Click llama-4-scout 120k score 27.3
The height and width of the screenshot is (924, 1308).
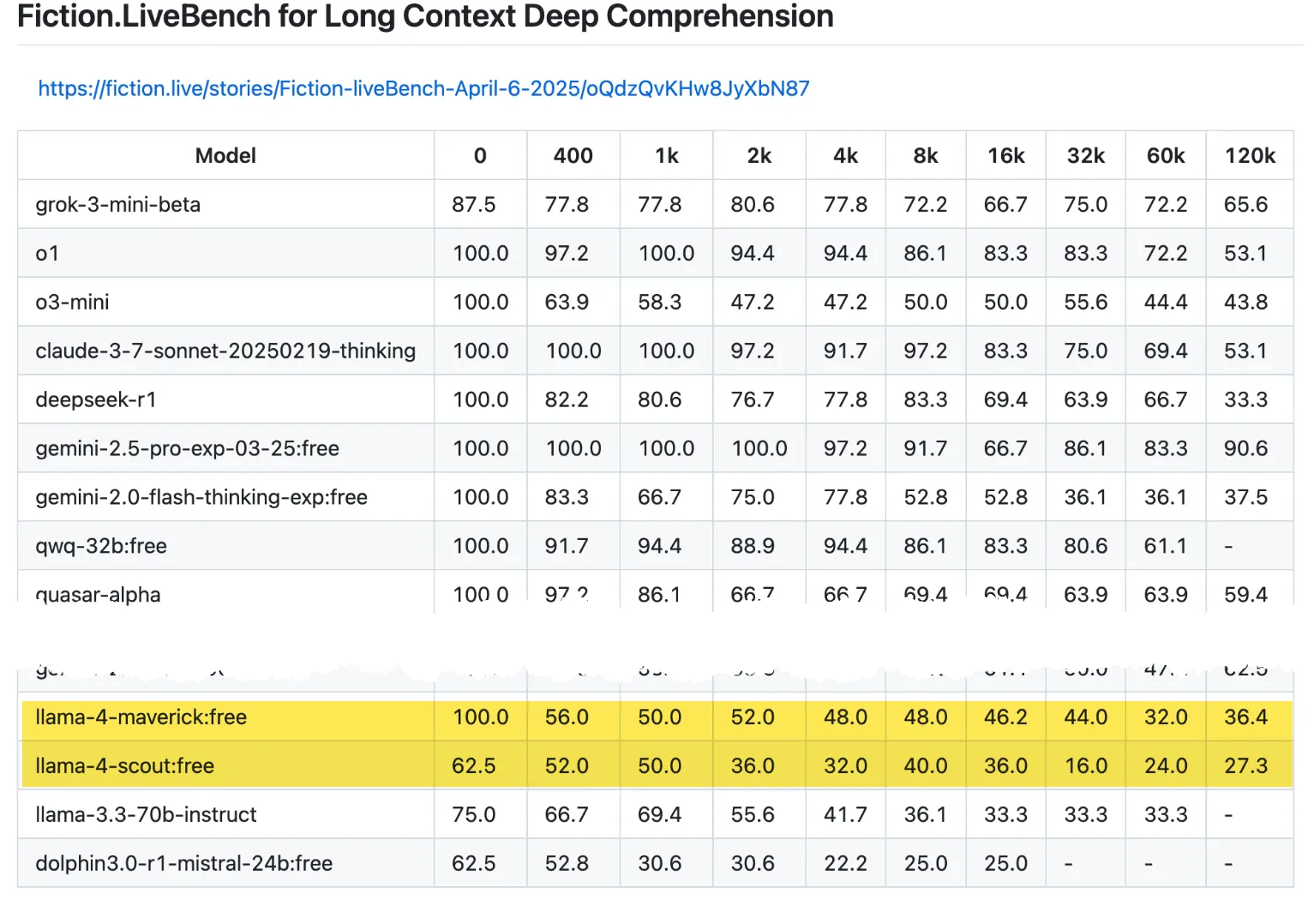[1246, 765]
